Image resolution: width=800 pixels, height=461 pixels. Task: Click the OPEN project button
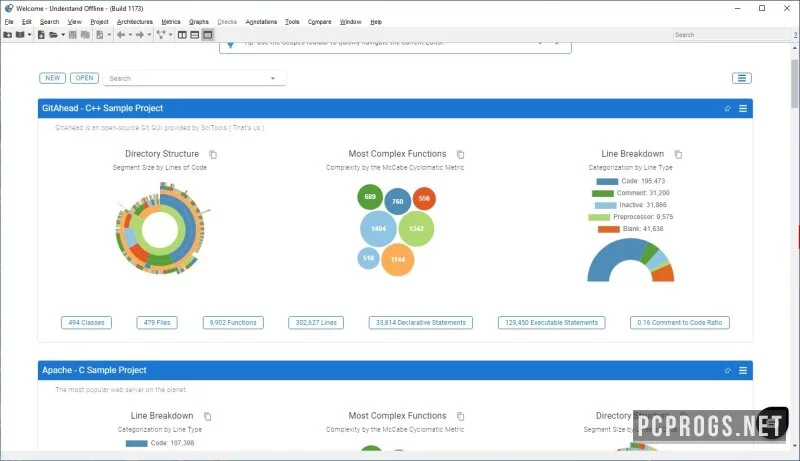[84, 78]
